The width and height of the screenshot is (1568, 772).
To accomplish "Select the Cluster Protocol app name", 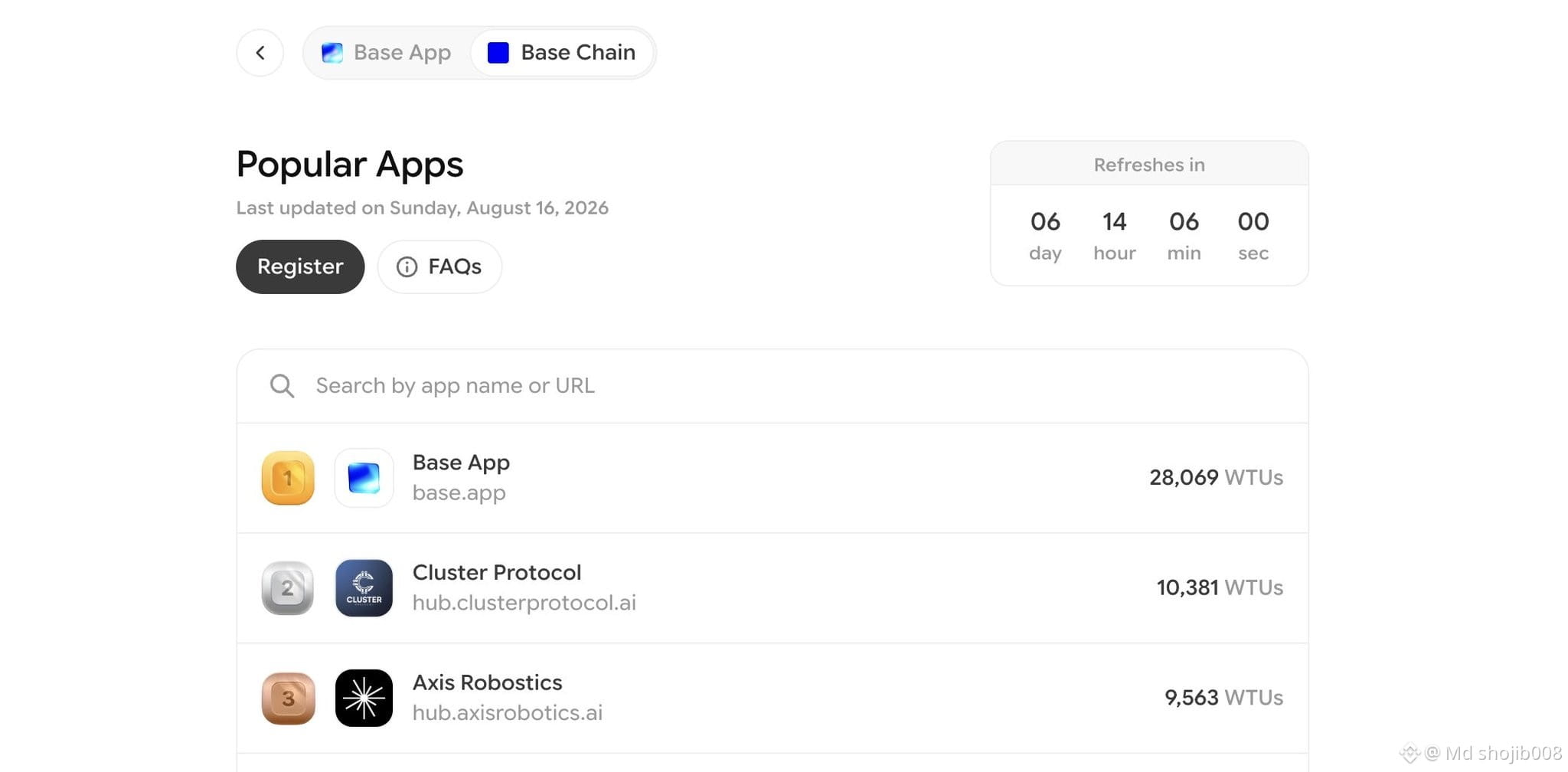I will coord(497,573).
